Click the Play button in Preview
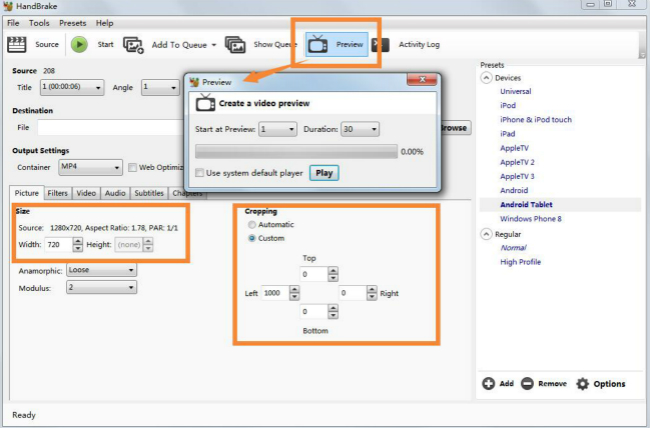650x428 pixels. [x=324, y=173]
